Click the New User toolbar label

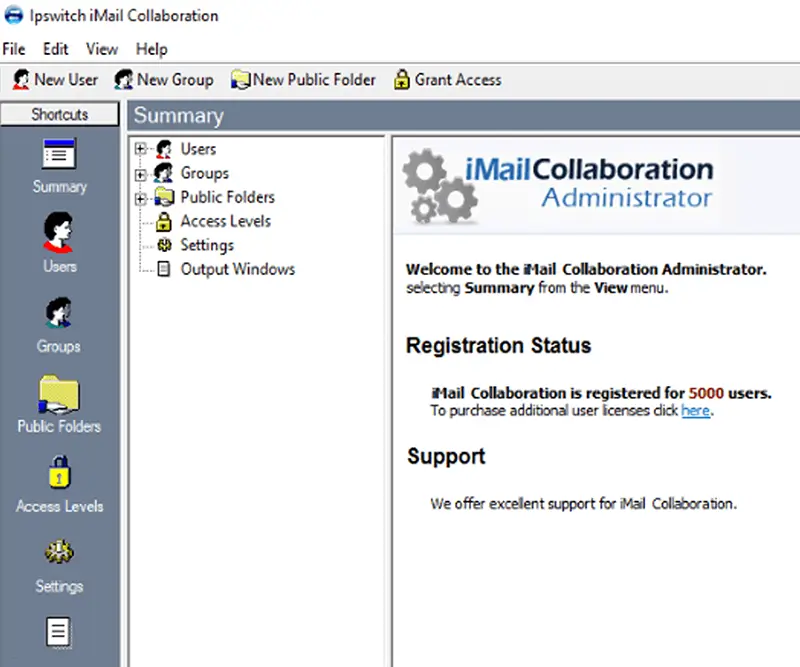pyautogui.click(x=66, y=80)
